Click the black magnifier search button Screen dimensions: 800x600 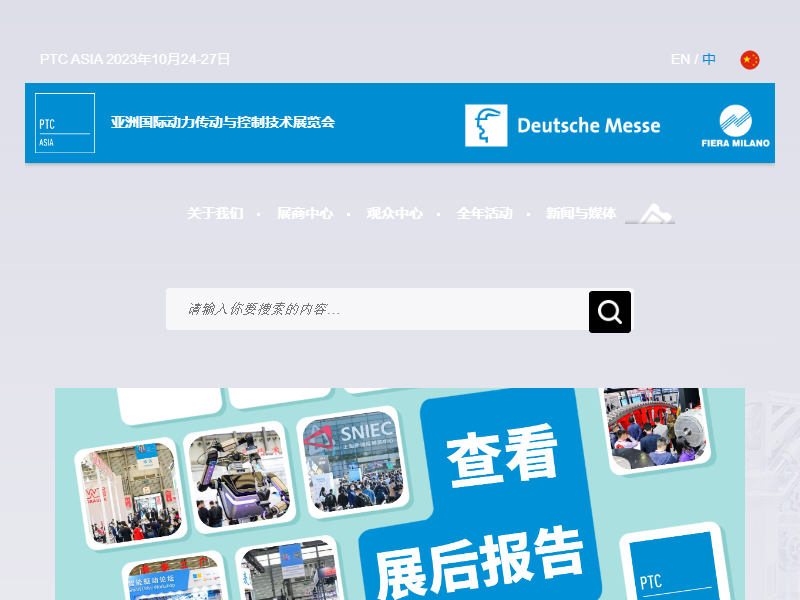coord(610,312)
